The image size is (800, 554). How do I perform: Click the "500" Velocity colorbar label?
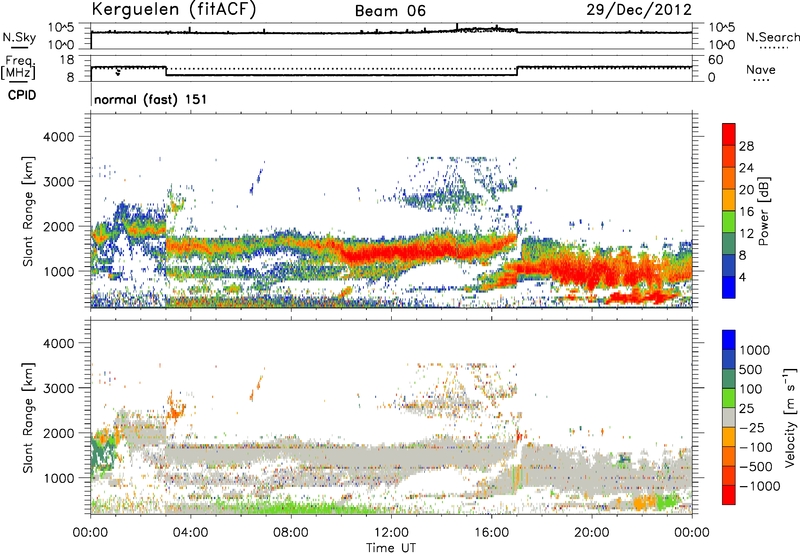(752, 369)
